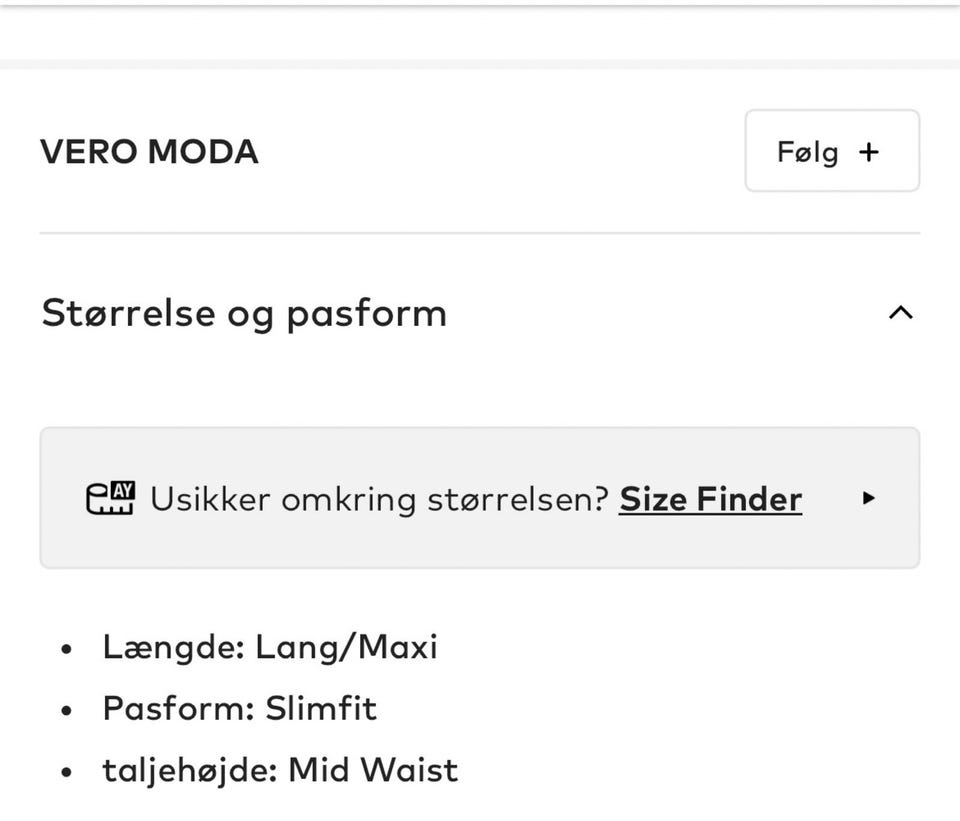This screenshot has width=960, height=821.
Task: Collapse section using the up chevron
Action: pos(900,313)
